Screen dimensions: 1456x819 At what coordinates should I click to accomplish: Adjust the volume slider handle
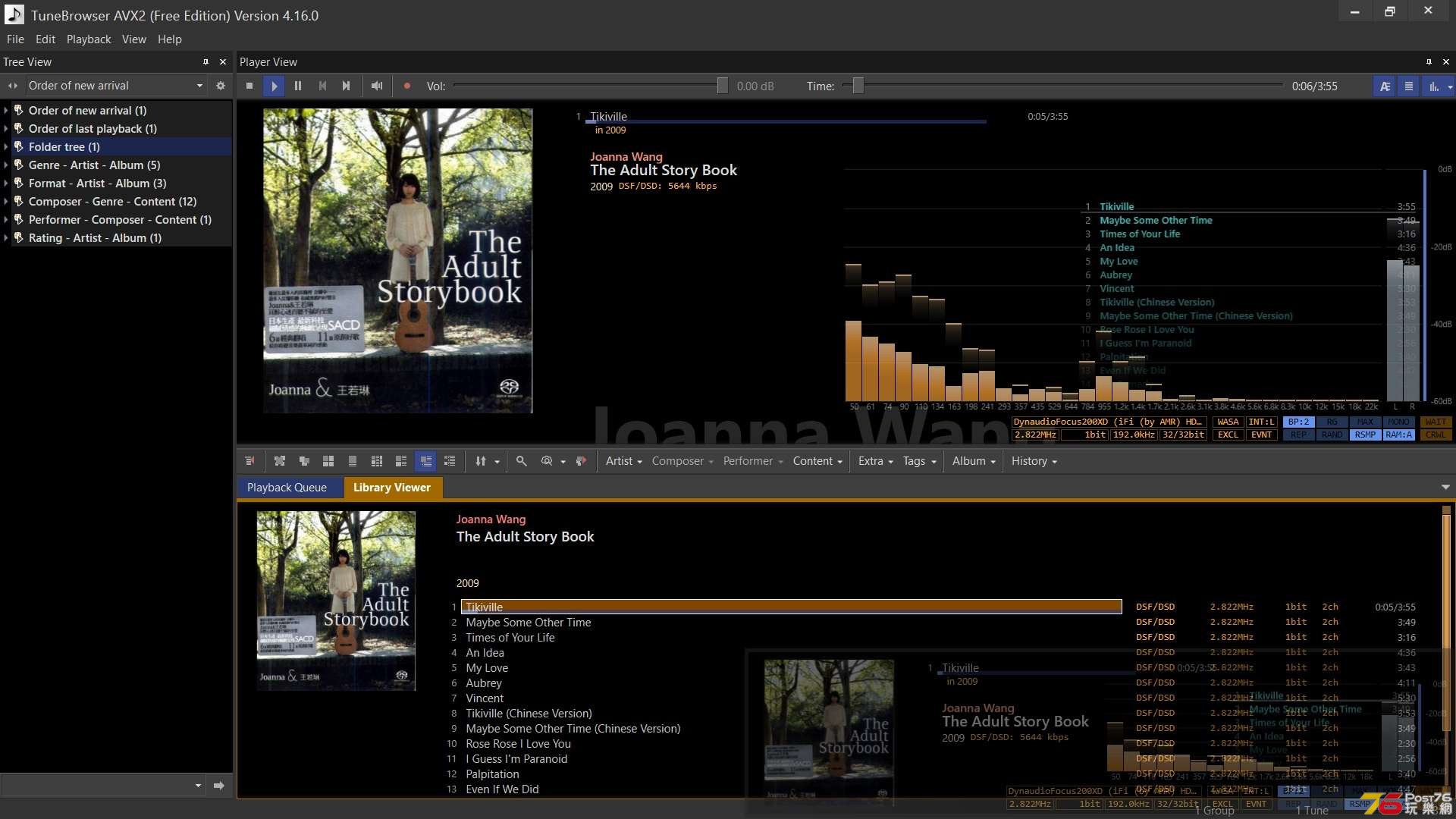(x=723, y=86)
